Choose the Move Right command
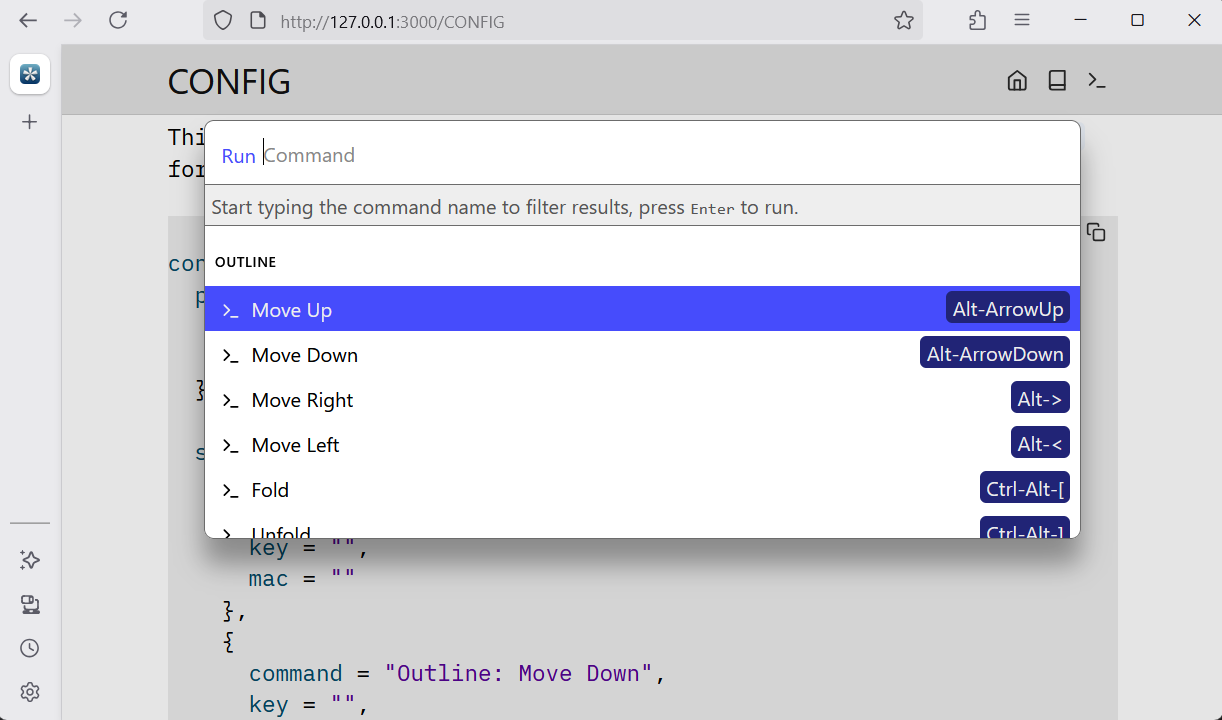Viewport: 1222px width, 720px height. 642,399
